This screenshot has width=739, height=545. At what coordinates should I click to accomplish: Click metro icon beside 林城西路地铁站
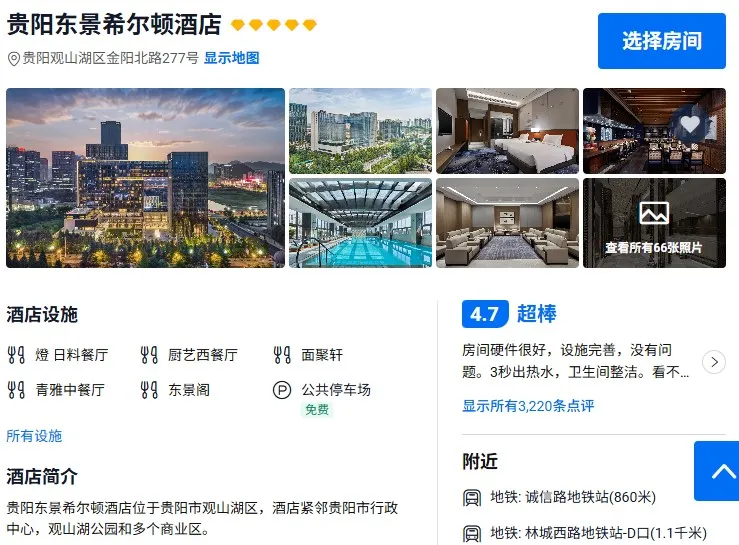[472, 534]
